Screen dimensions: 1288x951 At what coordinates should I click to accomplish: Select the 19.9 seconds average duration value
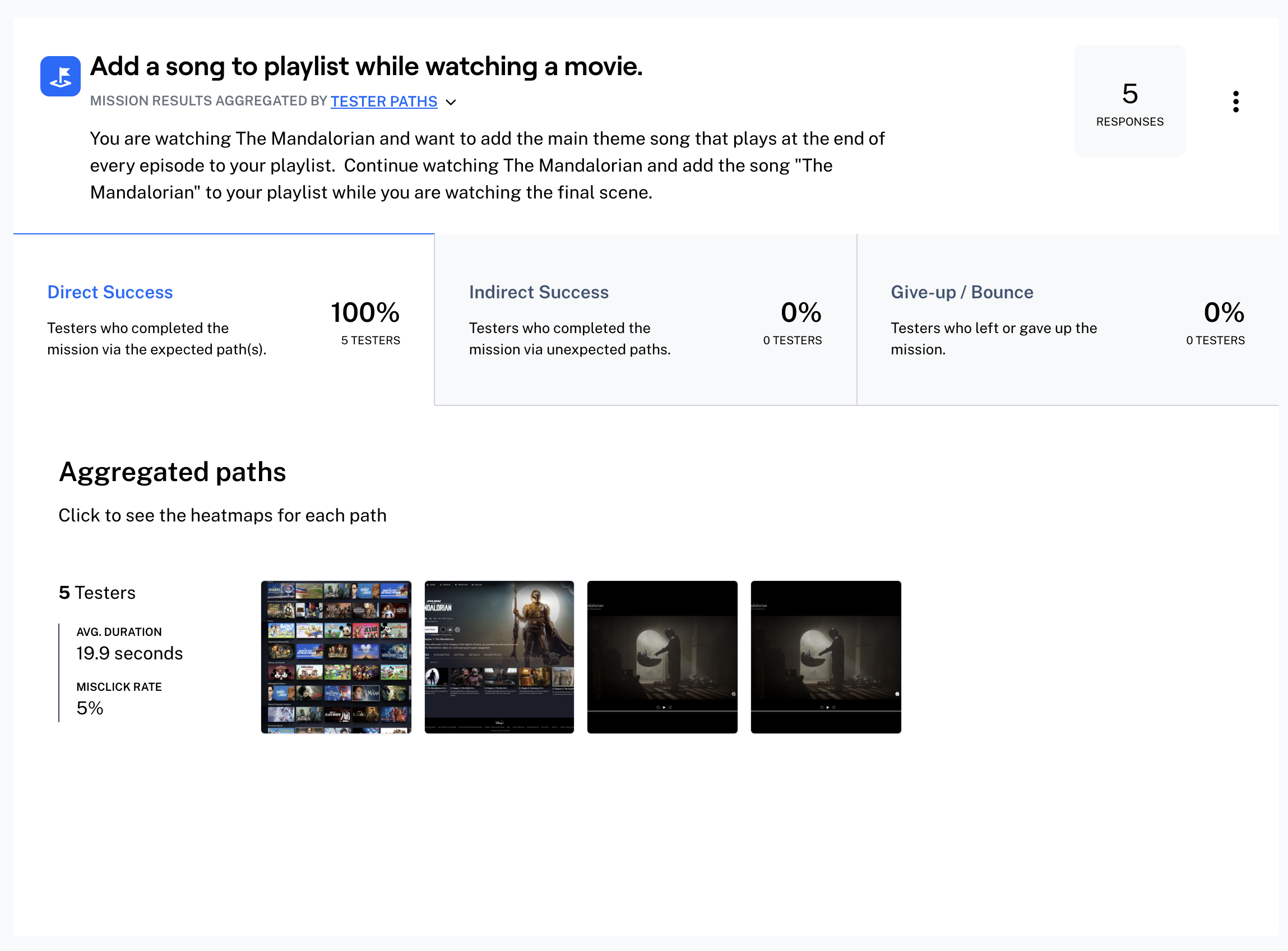[x=129, y=653]
